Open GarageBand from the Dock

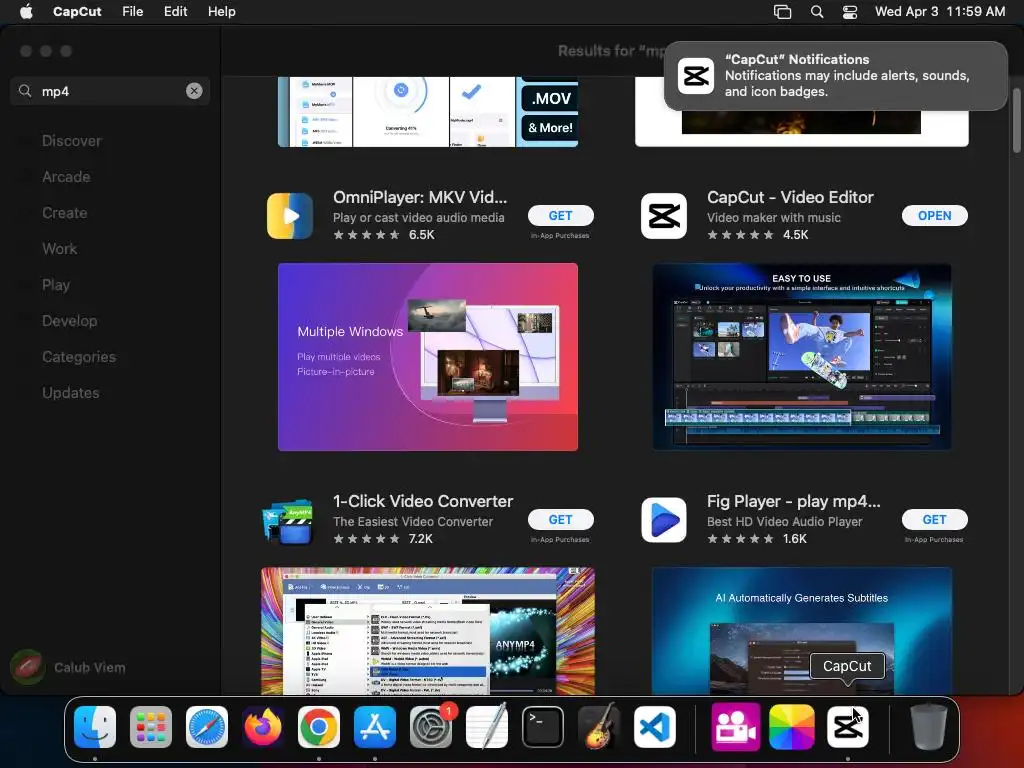click(599, 727)
